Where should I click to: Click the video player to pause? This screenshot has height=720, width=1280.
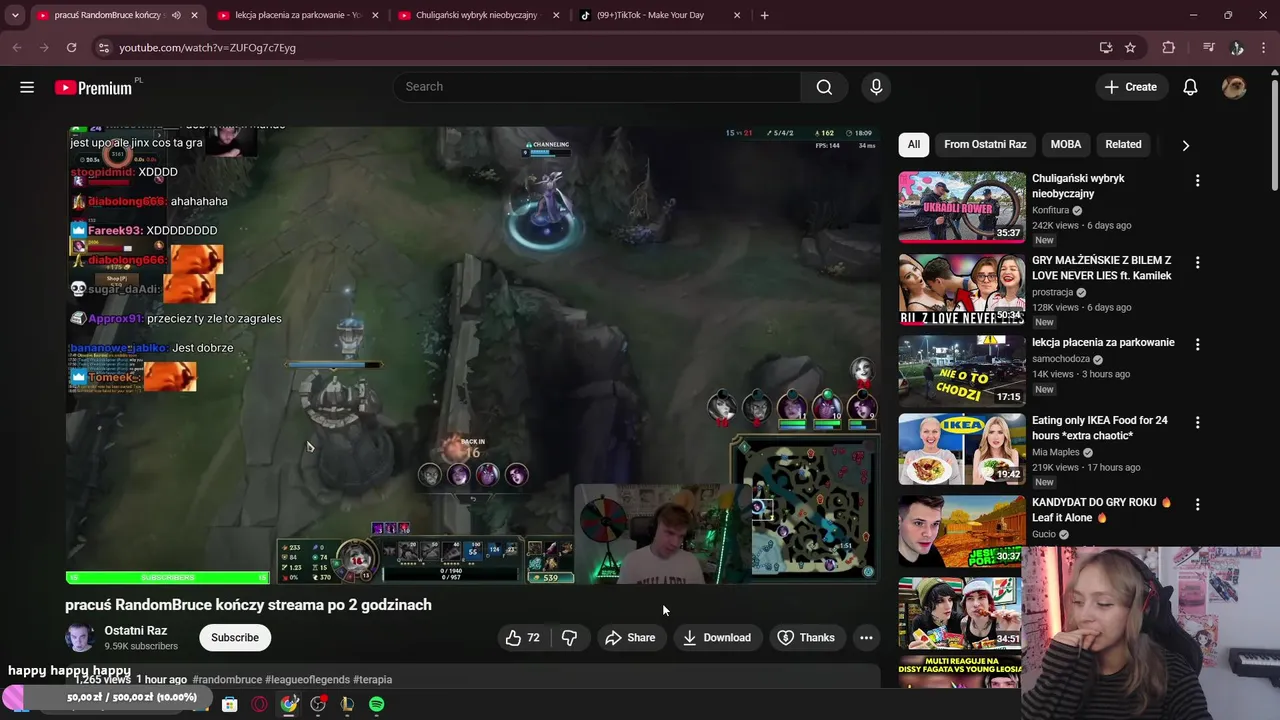click(x=473, y=355)
